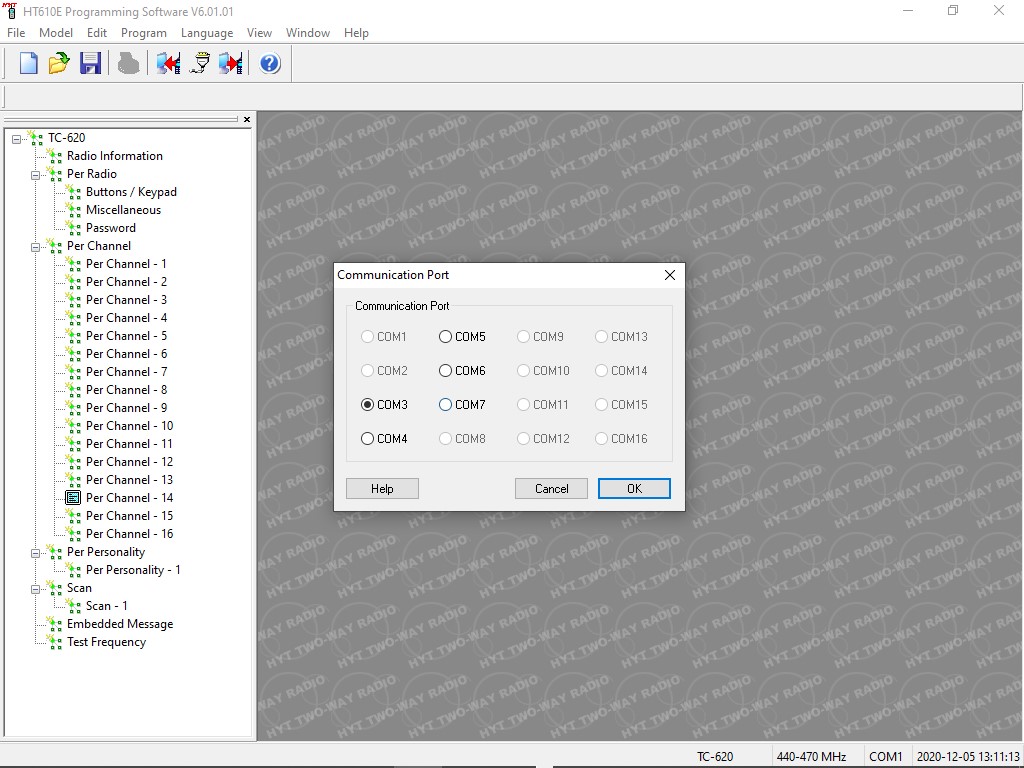This screenshot has width=1024, height=768.
Task: Click the Per Channel - 1 node icon
Action: coord(74,264)
